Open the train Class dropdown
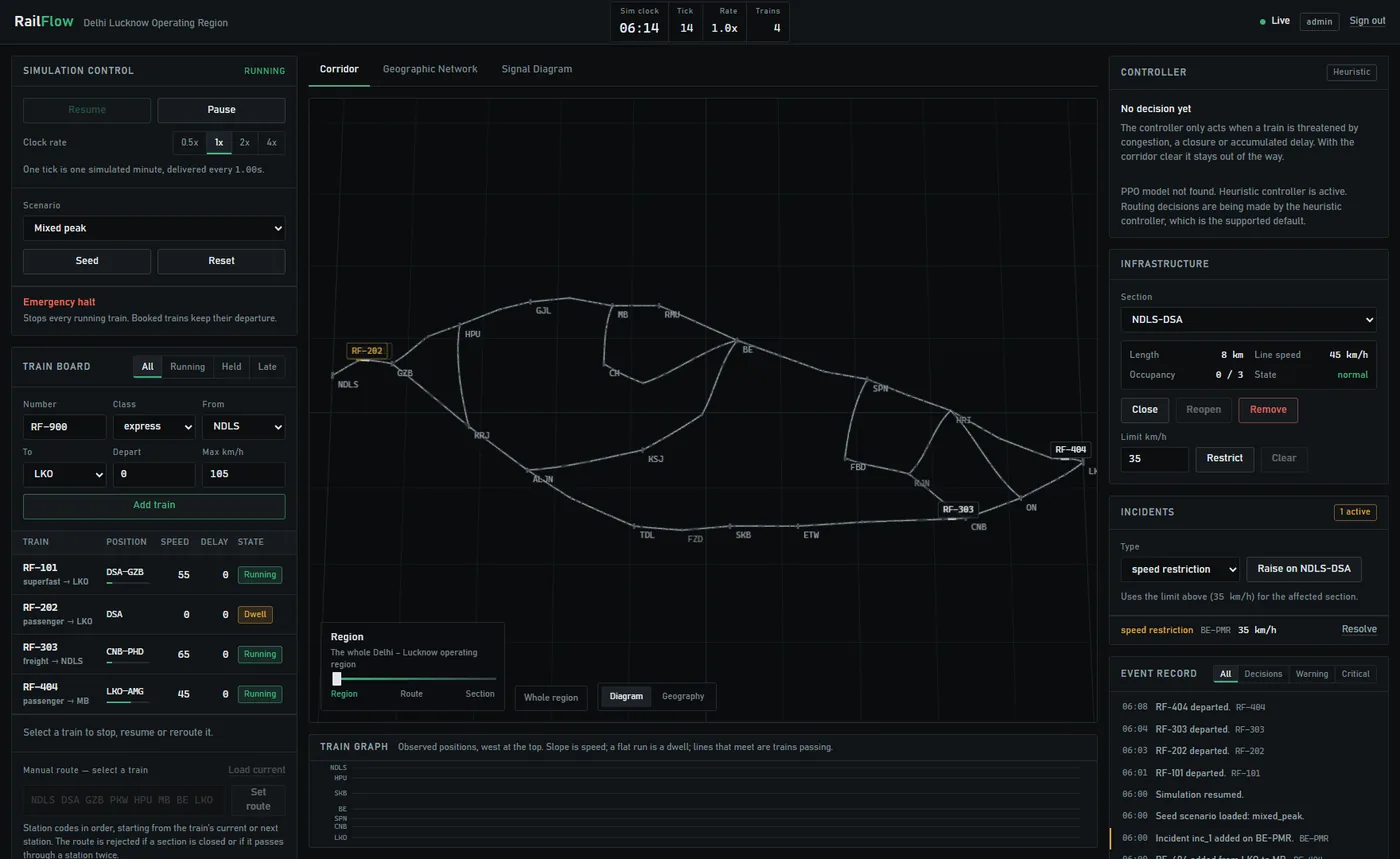Image resolution: width=1400 pixels, height=859 pixels. (x=154, y=427)
